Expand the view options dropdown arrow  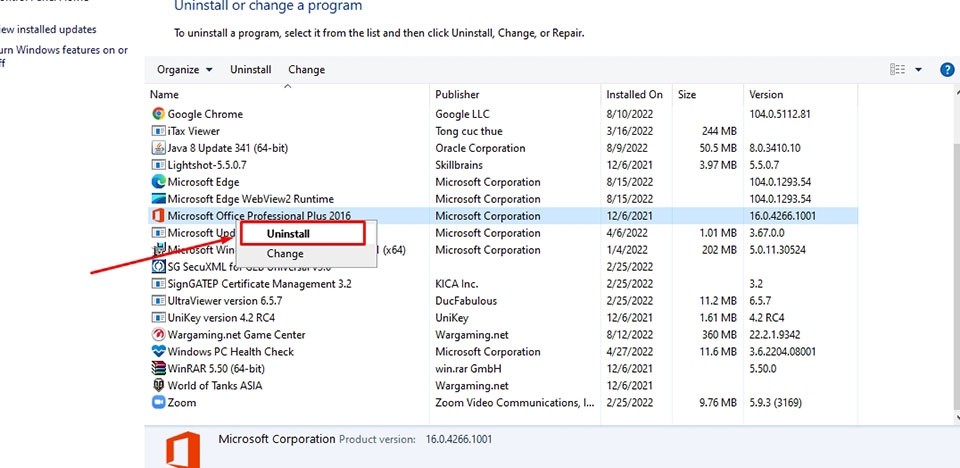919,70
